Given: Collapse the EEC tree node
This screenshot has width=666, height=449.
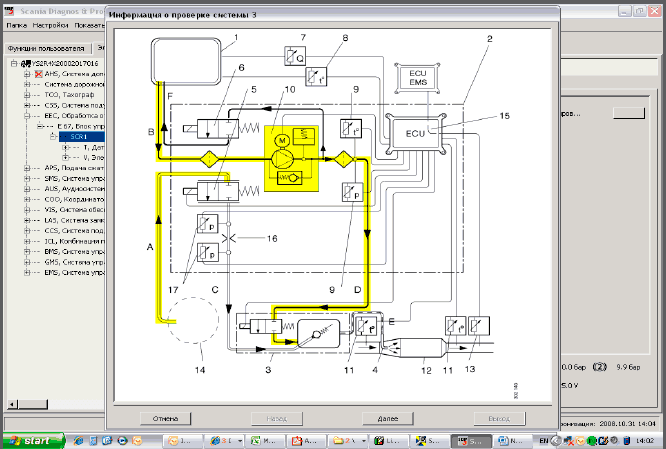Looking at the screenshot, I should click(x=27, y=116).
